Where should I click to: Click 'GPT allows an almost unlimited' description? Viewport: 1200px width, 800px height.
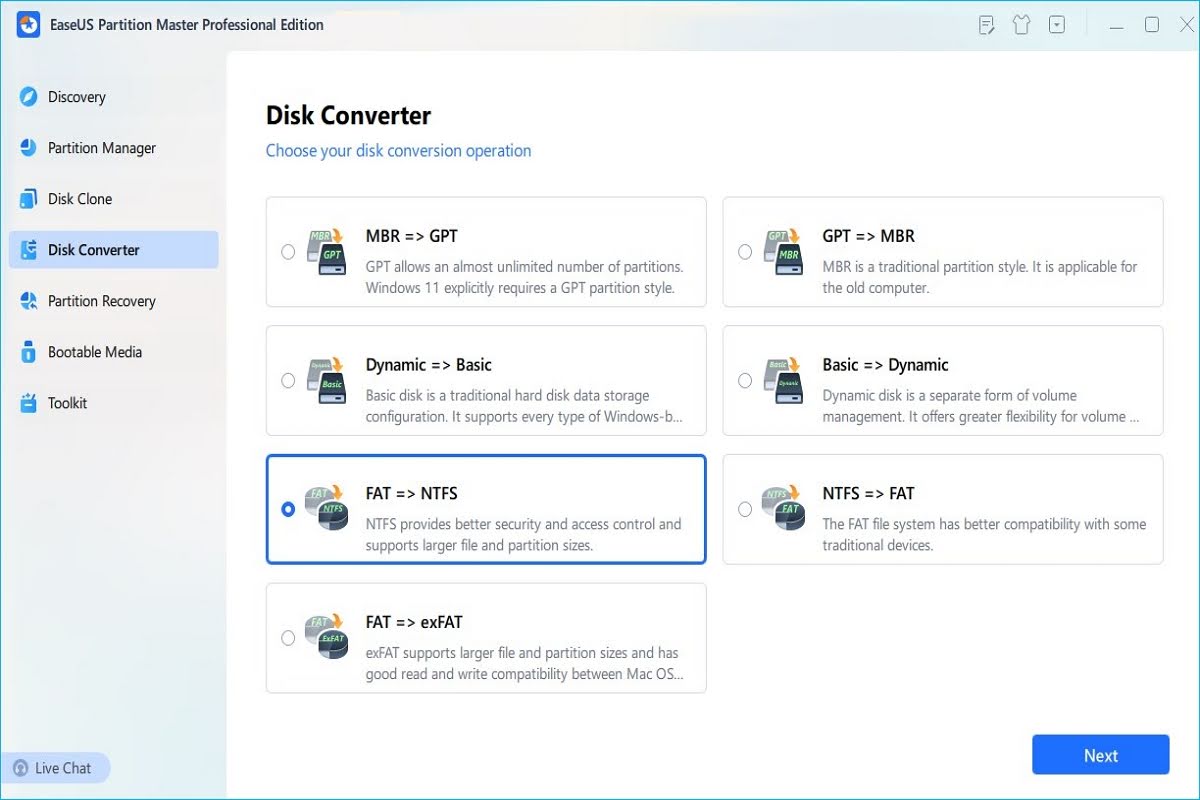[525, 277]
